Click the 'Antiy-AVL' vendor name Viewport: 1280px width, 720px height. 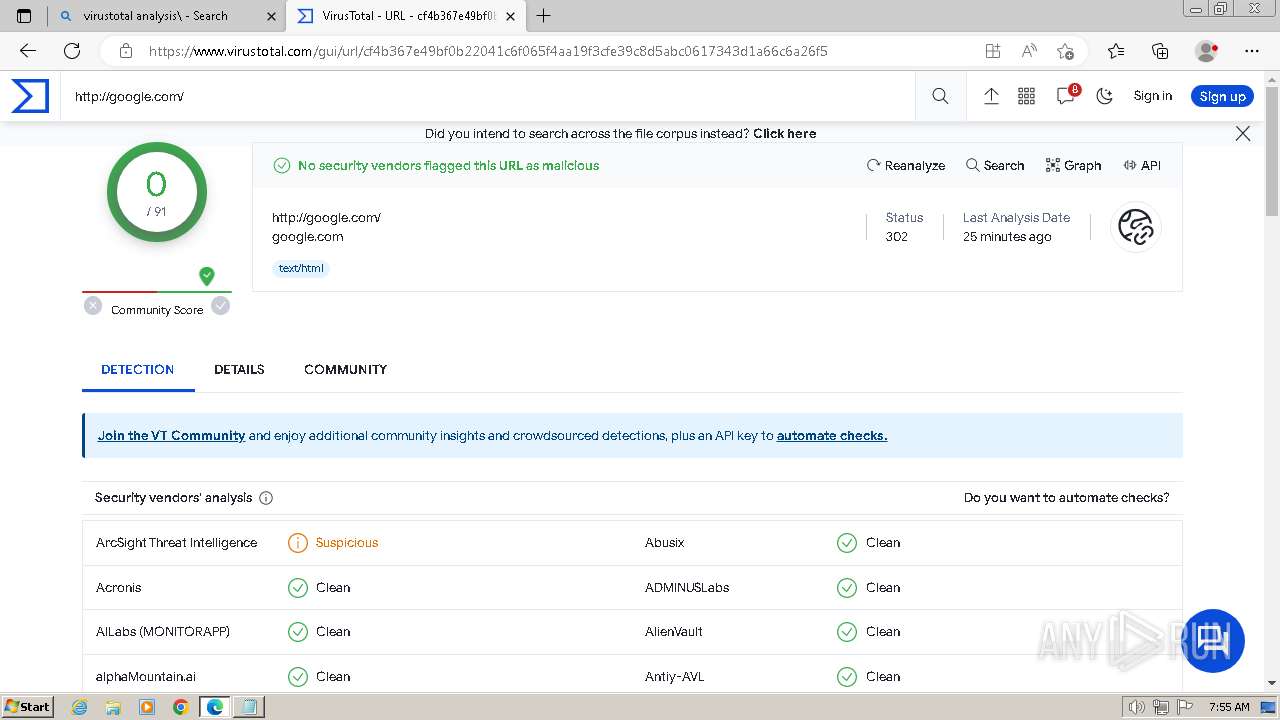click(x=674, y=676)
